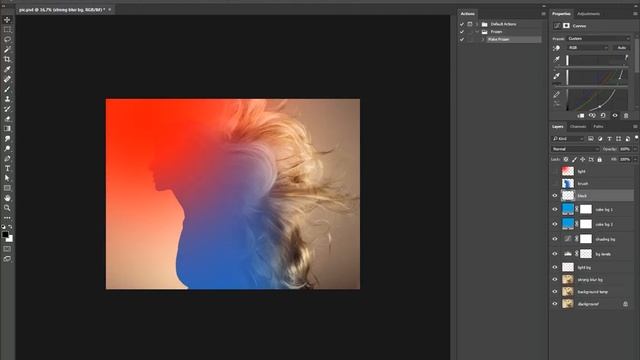Select the Zoom tool
The height and width of the screenshot is (360, 640).
(x=7, y=208)
